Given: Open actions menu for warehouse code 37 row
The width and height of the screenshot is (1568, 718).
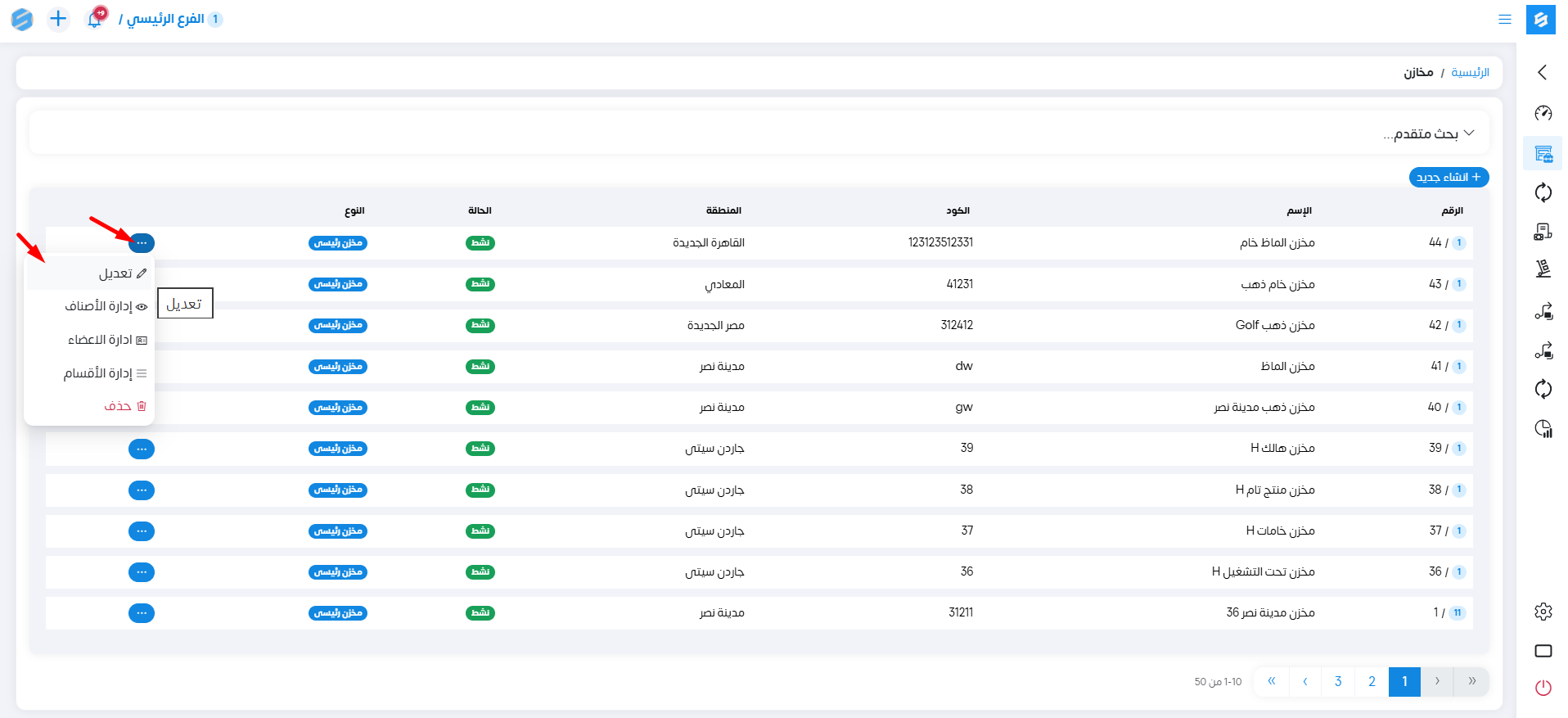Looking at the screenshot, I should click(142, 531).
